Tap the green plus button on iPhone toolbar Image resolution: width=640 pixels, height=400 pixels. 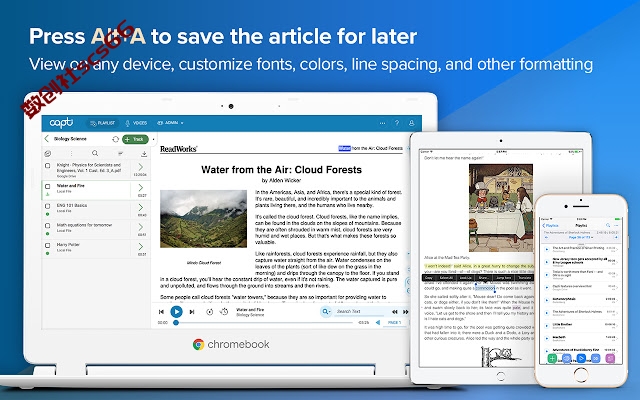pos(552,358)
